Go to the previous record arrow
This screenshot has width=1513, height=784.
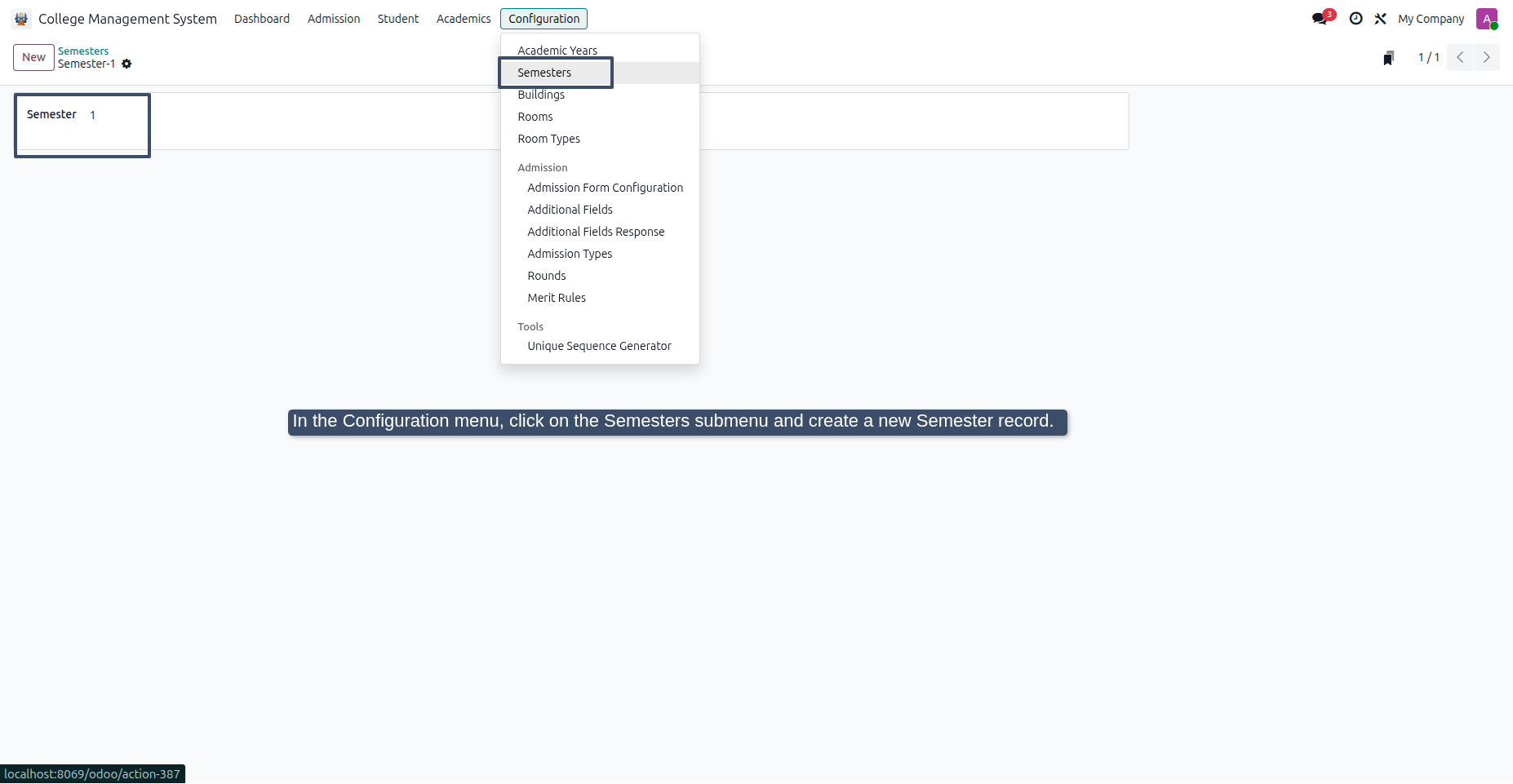tap(1460, 57)
